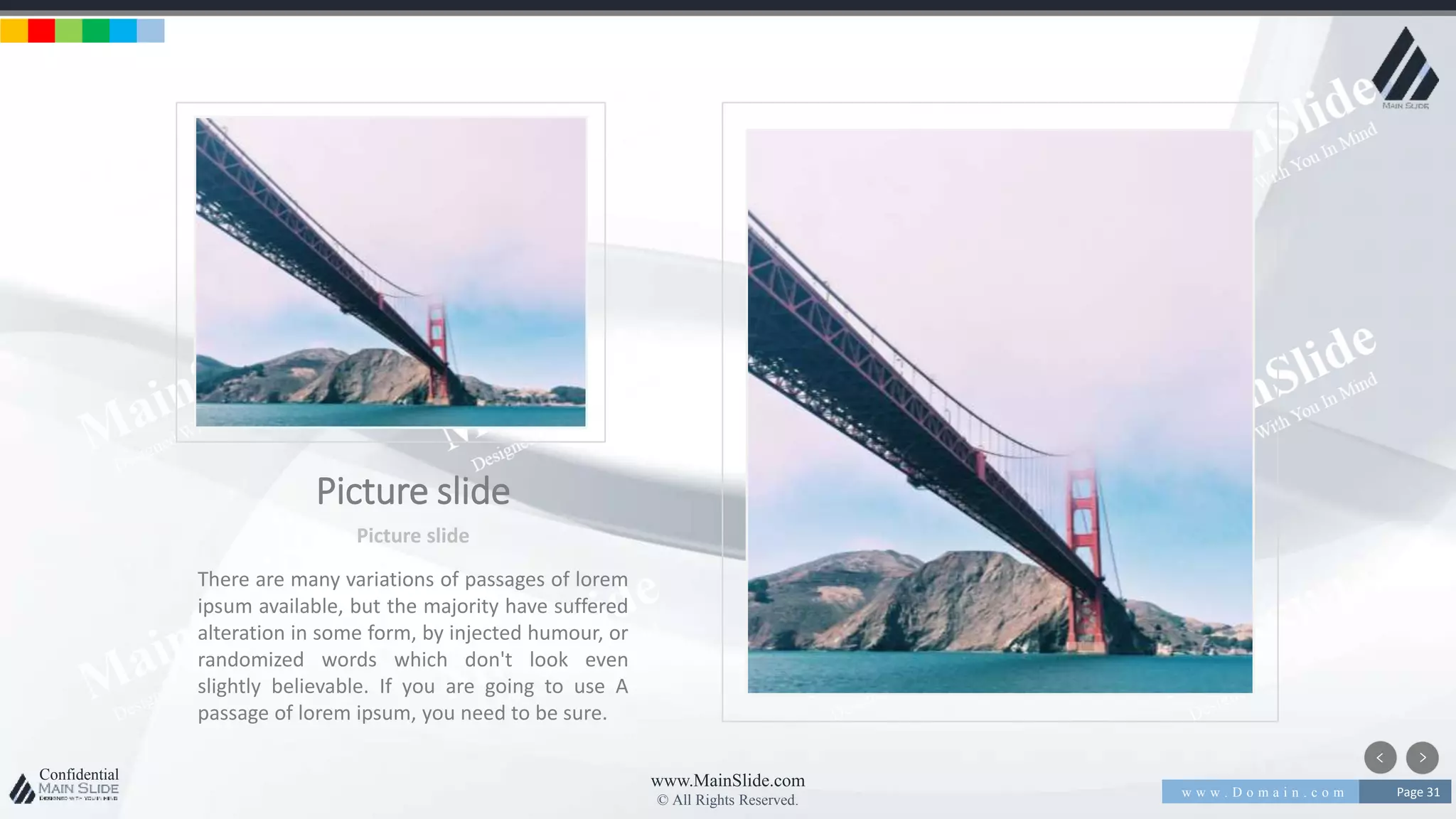Click the www.Domain.com footer link
Viewport: 1456px width, 819px height.
click(1262, 792)
